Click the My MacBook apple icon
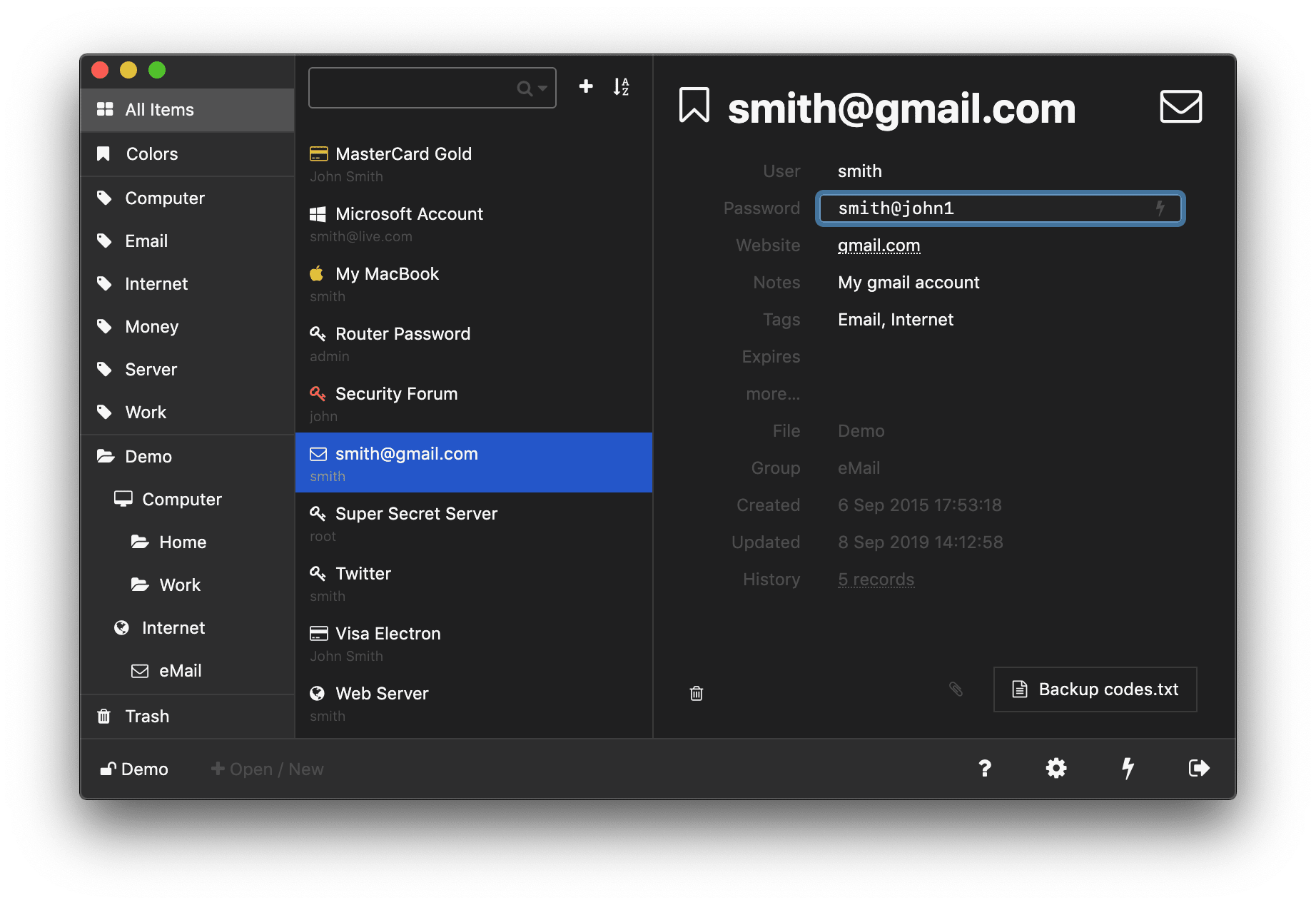Viewport: 1316px width, 905px height. click(x=317, y=273)
